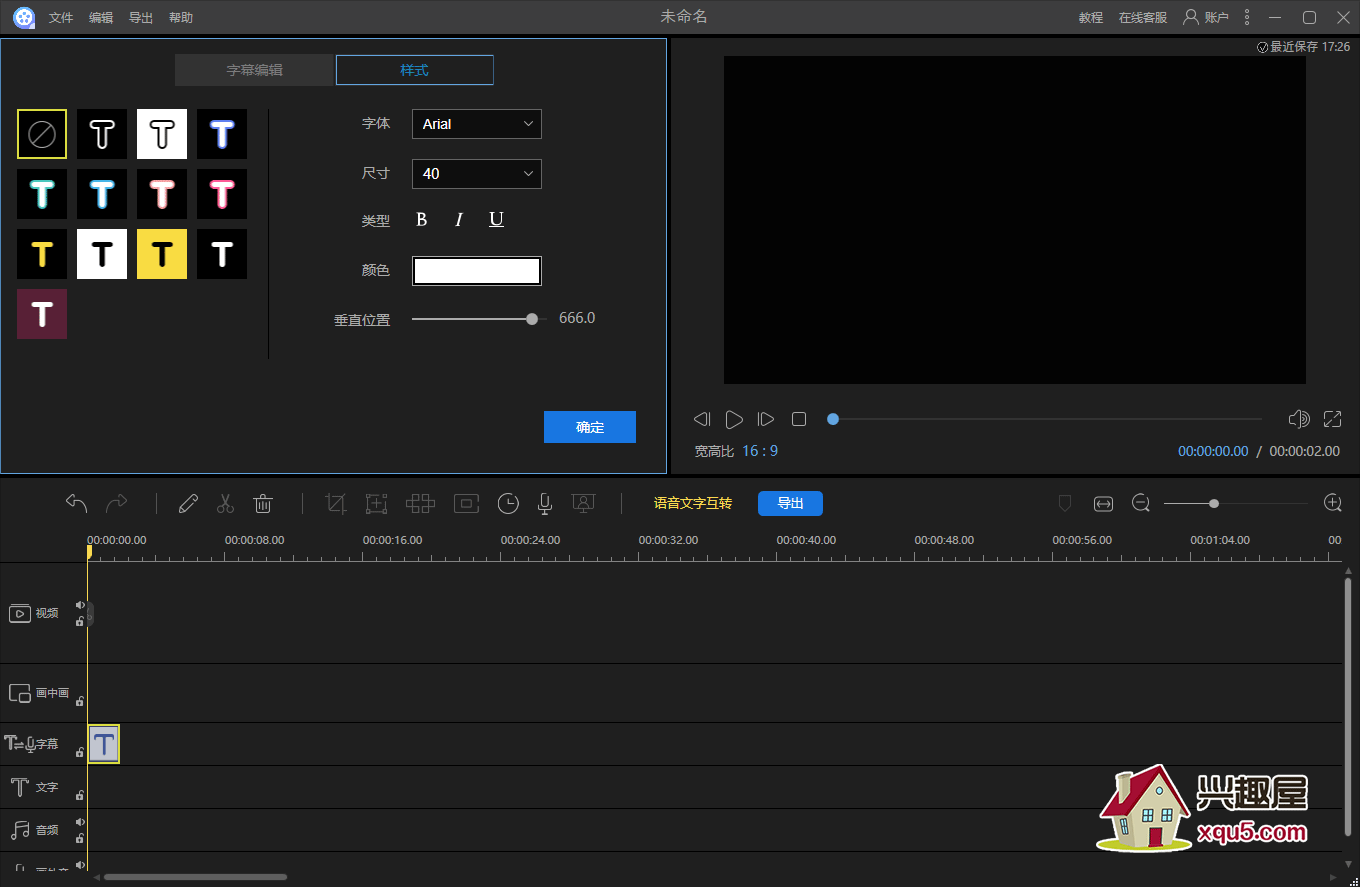Click the zoom frame tool icon
The image size is (1360, 887).
[376, 503]
